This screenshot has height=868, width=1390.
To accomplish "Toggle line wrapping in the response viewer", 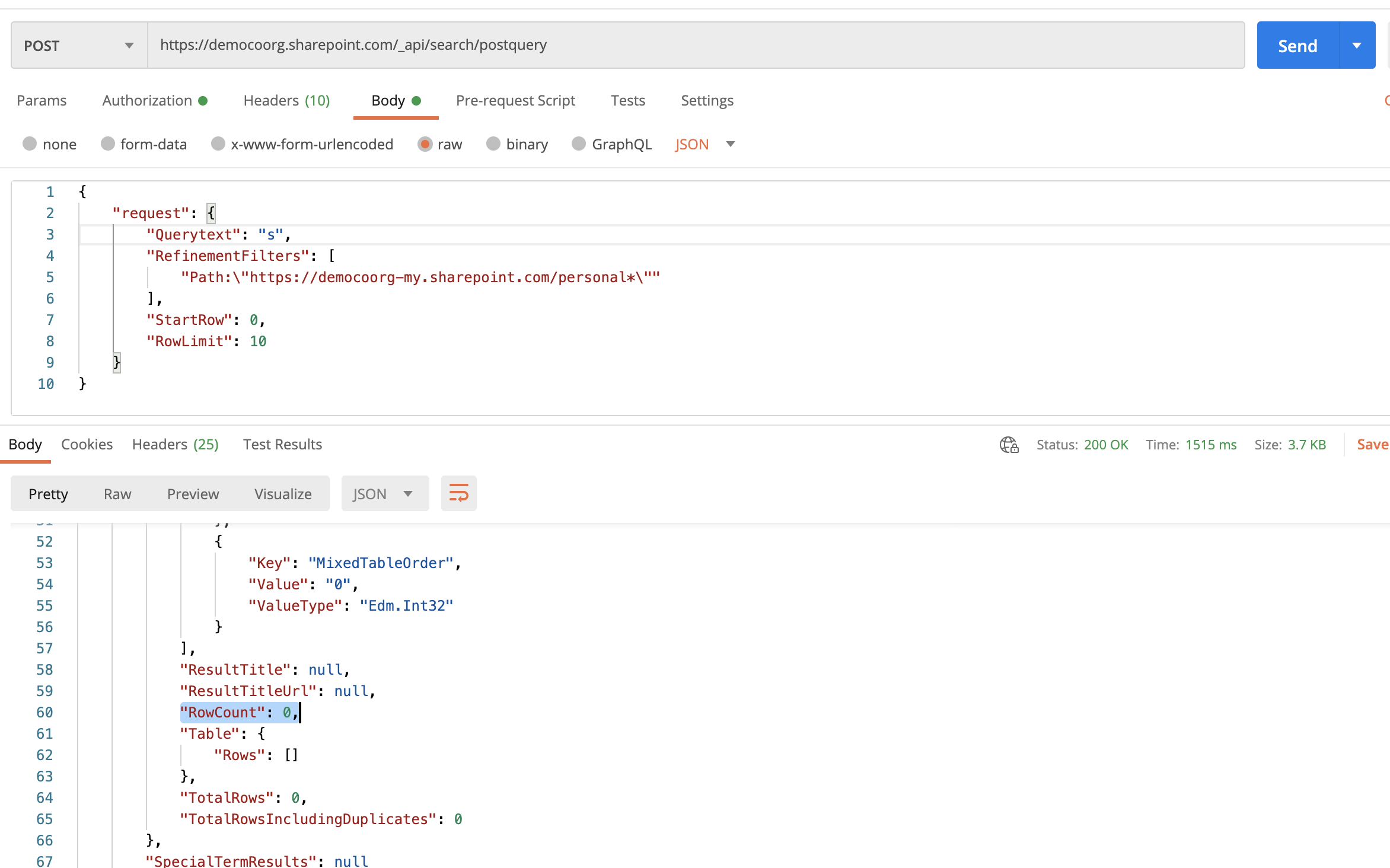I will point(458,493).
